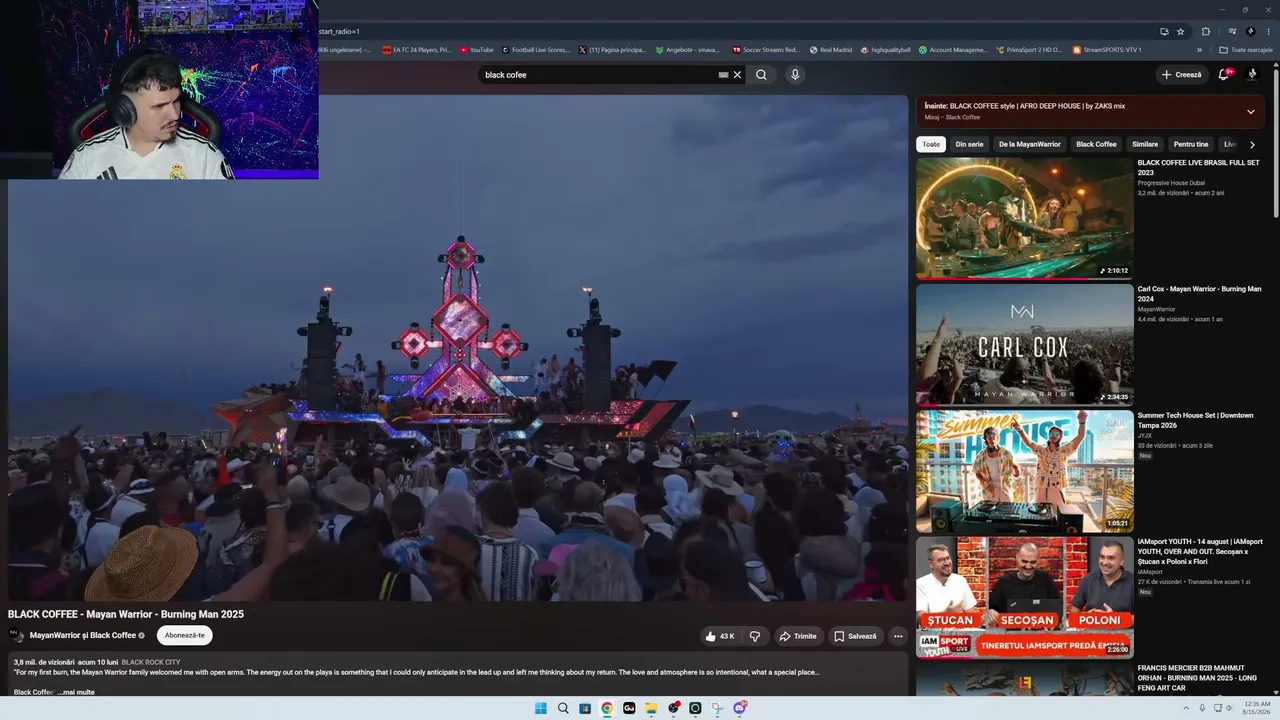Show more filter chips with right arrow
The image size is (1280, 720).
click(1252, 145)
